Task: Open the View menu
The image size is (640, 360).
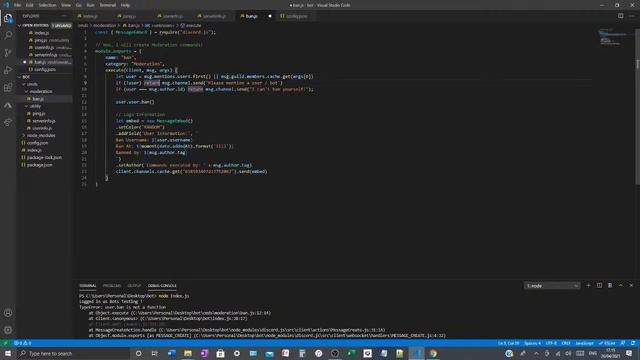Action: (66, 5)
